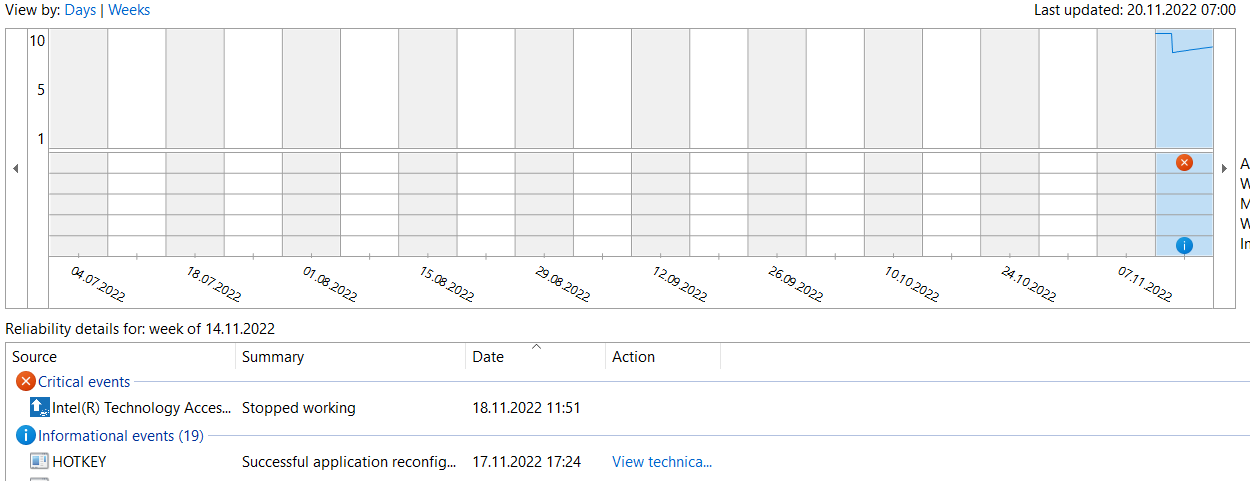Click the red Critical events group icon
The image size is (1250, 481).
coord(26,382)
